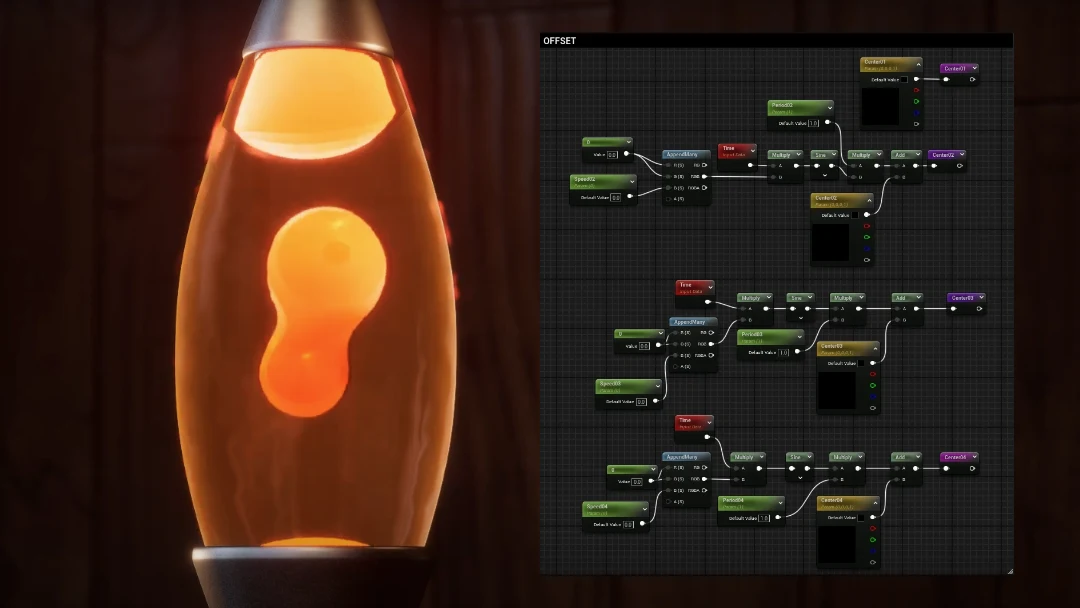Click the Default Value color swatch on Center02
This screenshot has height=608, width=1080.
pos(855,215)
